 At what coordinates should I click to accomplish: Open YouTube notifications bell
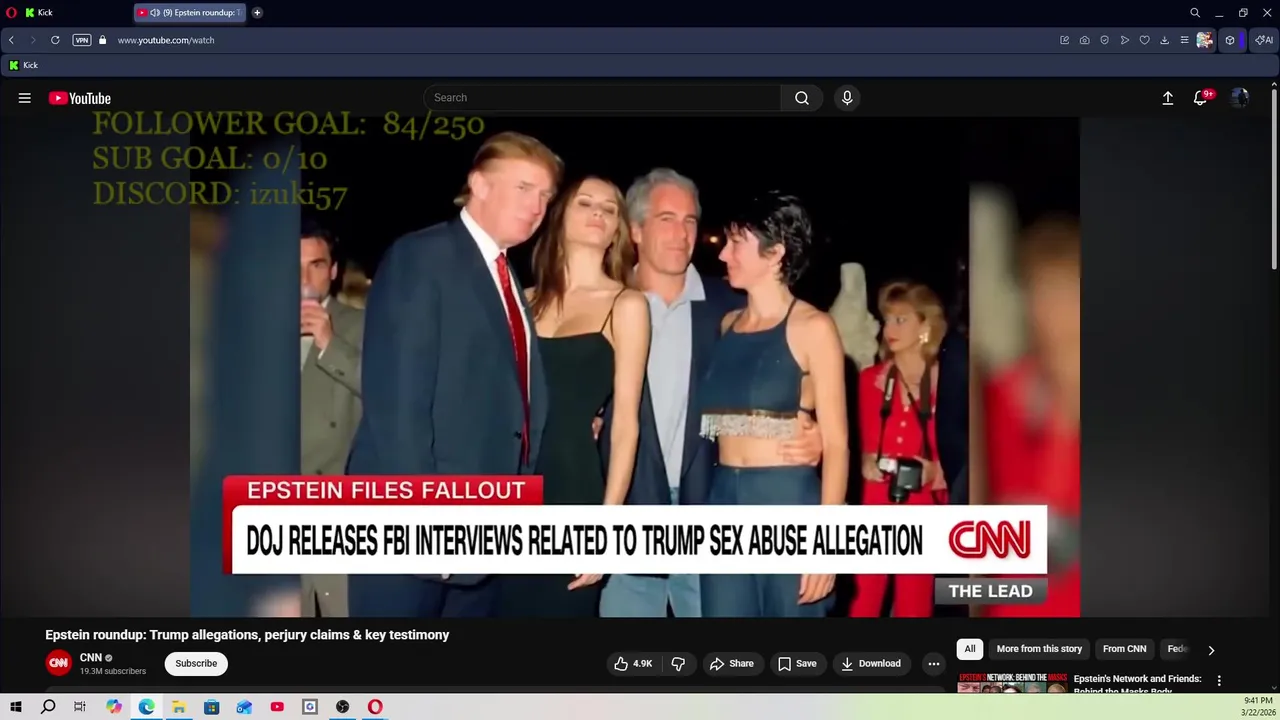point(1201,98)
